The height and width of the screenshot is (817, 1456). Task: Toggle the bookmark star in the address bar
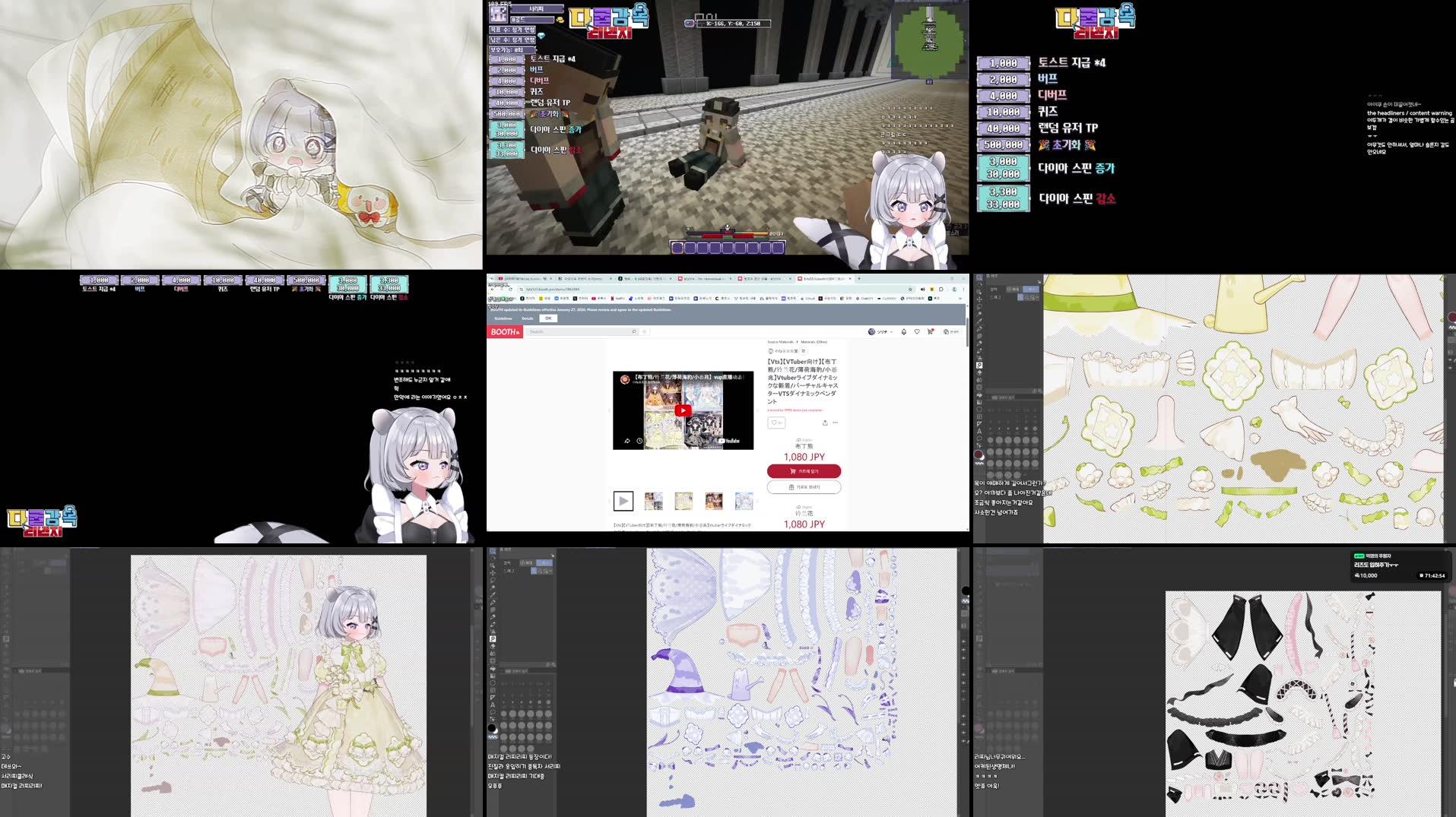910,290
